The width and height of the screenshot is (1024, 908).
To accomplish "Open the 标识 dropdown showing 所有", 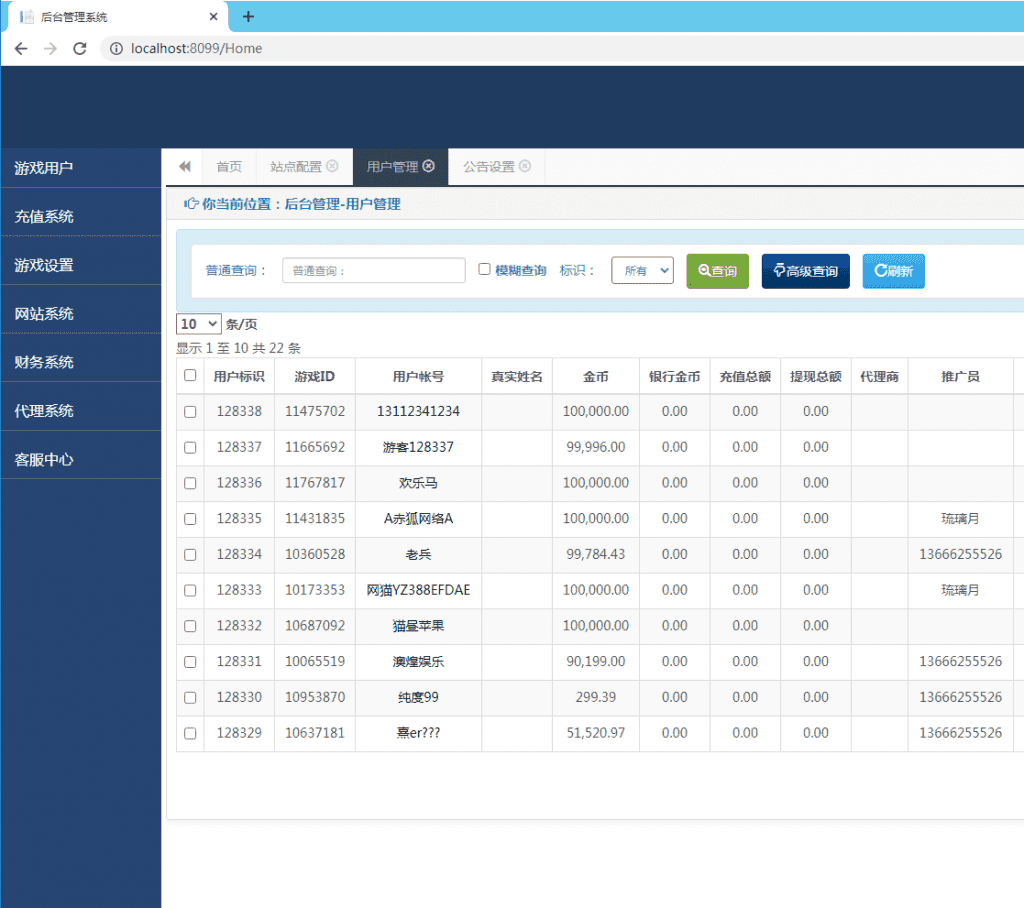I will coord(643,270).
